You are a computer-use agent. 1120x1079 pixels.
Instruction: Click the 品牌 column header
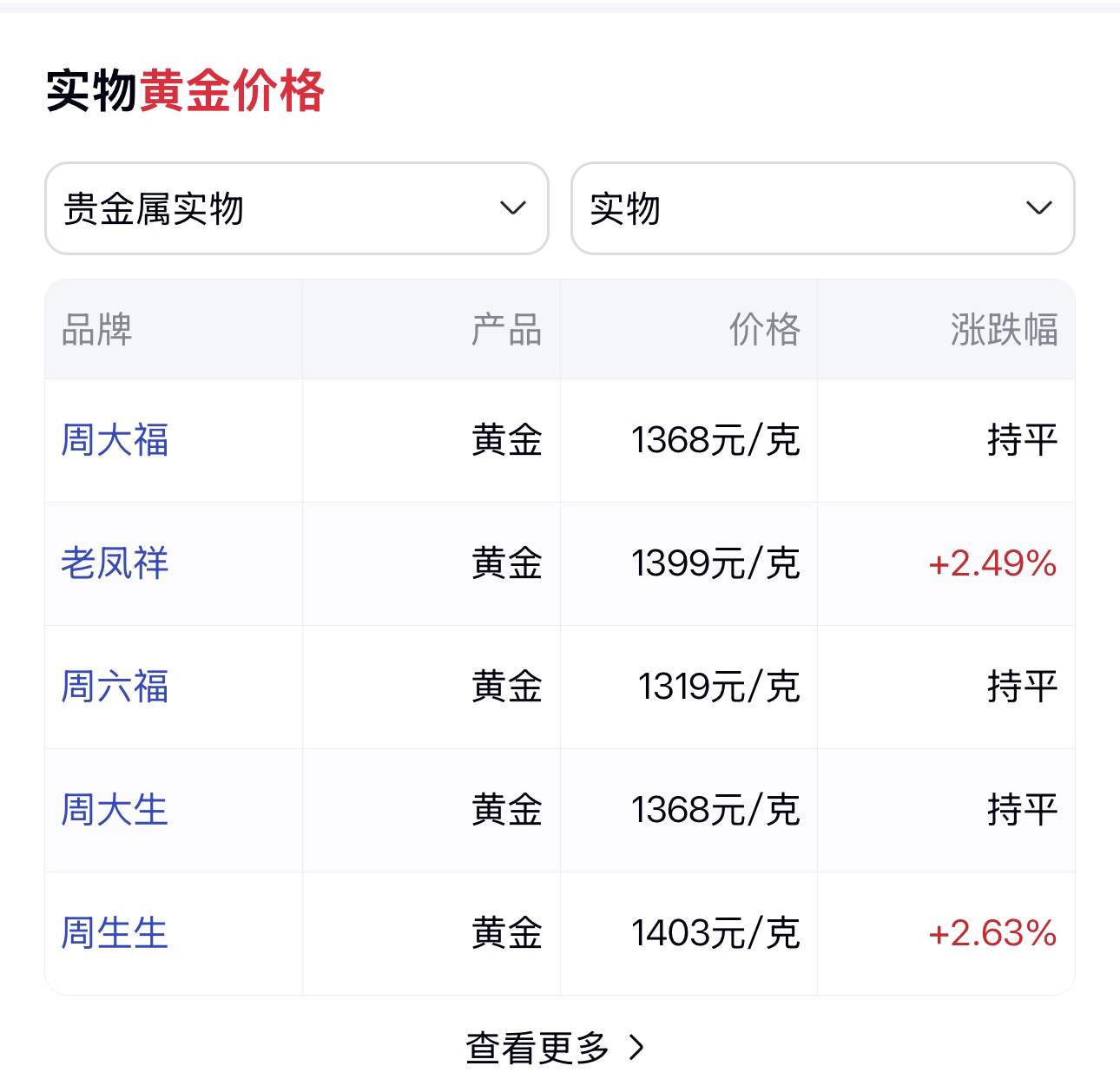click(x=97, y=330)
